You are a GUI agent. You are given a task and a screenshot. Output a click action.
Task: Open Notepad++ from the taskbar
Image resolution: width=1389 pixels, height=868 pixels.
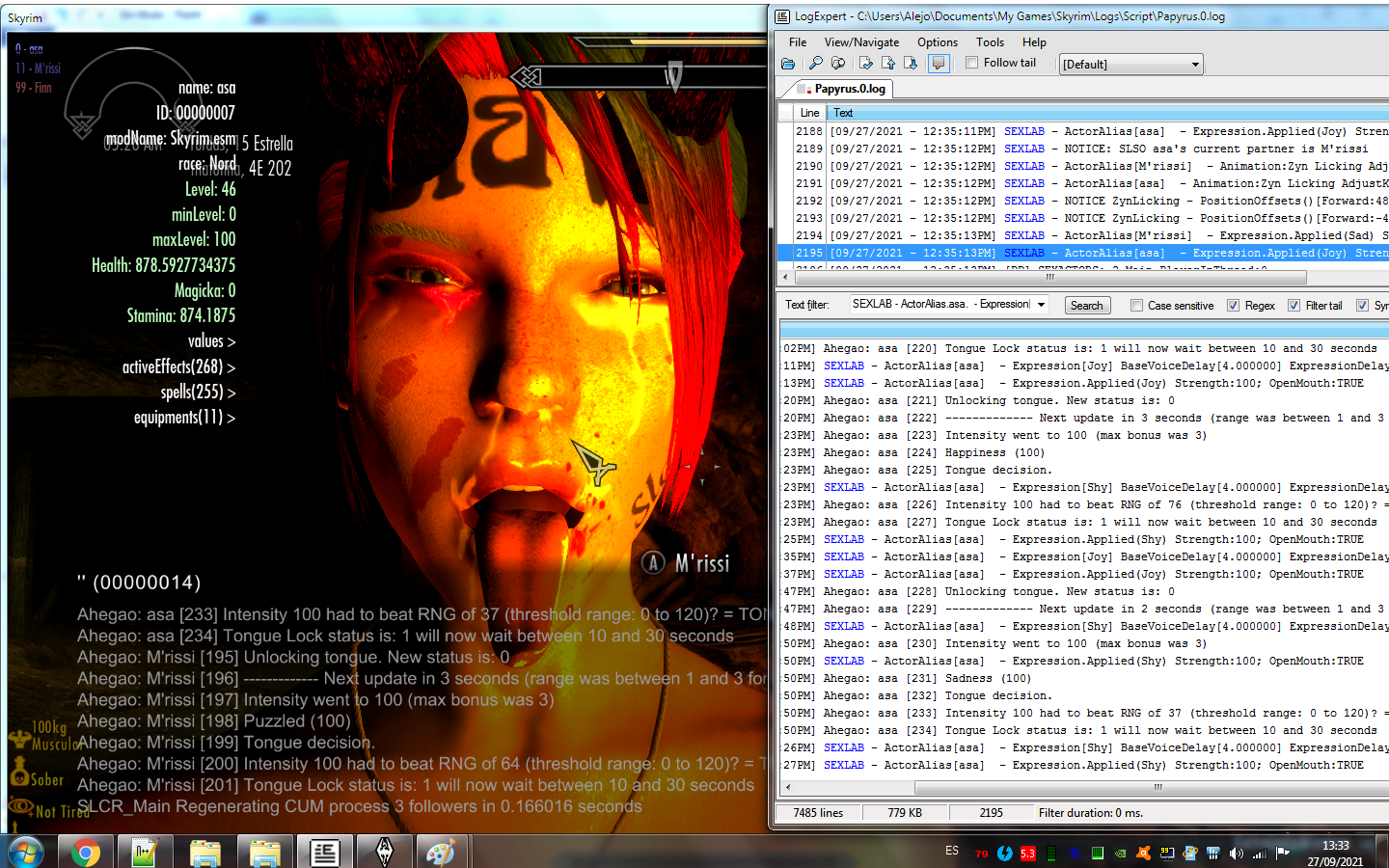point(145,853)
